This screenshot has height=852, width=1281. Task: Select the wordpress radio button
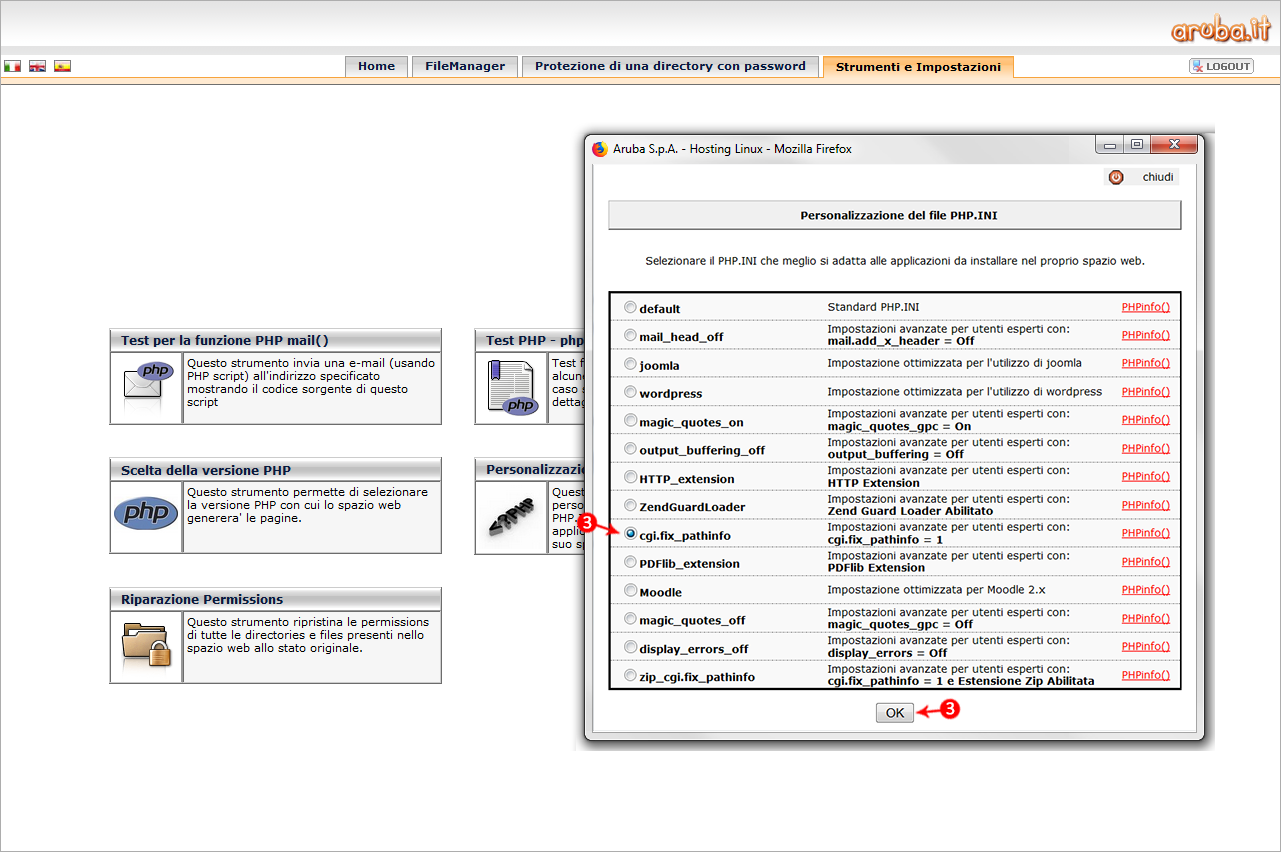pos(630,392)
